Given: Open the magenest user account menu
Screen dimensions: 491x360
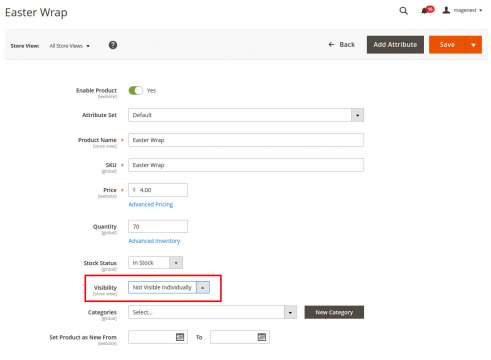Looking at the screenshot, I should (x=462, y=10).
